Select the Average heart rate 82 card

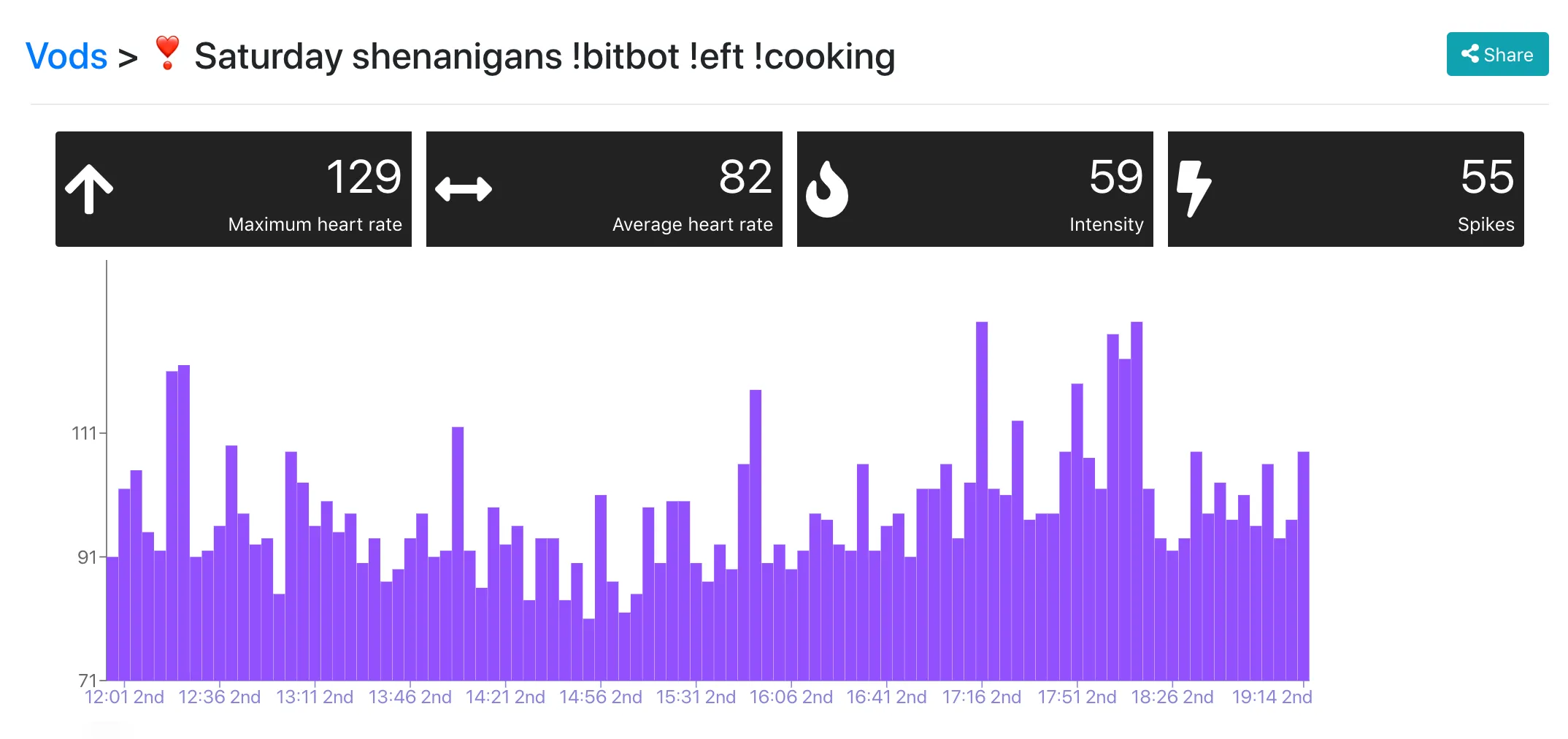tap(604, 189)
